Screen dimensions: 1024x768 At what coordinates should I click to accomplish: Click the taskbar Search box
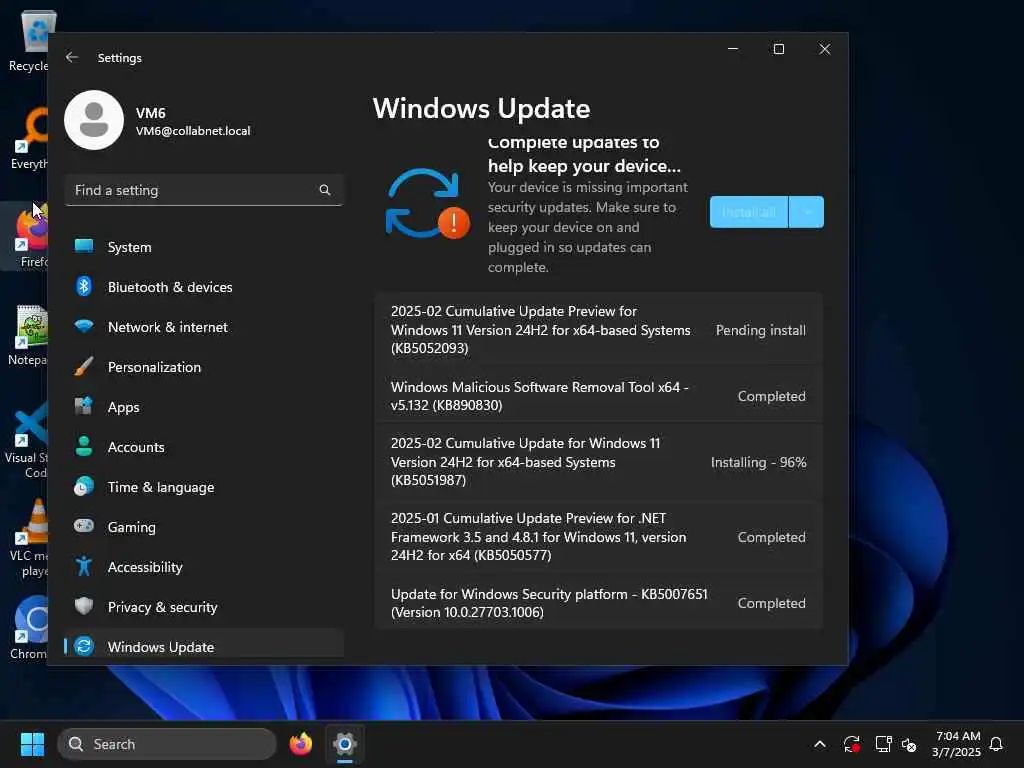[x=167, y=744]
